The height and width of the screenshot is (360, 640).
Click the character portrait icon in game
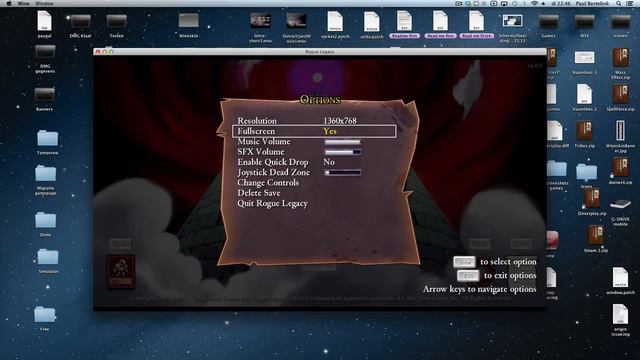point(120,272)
